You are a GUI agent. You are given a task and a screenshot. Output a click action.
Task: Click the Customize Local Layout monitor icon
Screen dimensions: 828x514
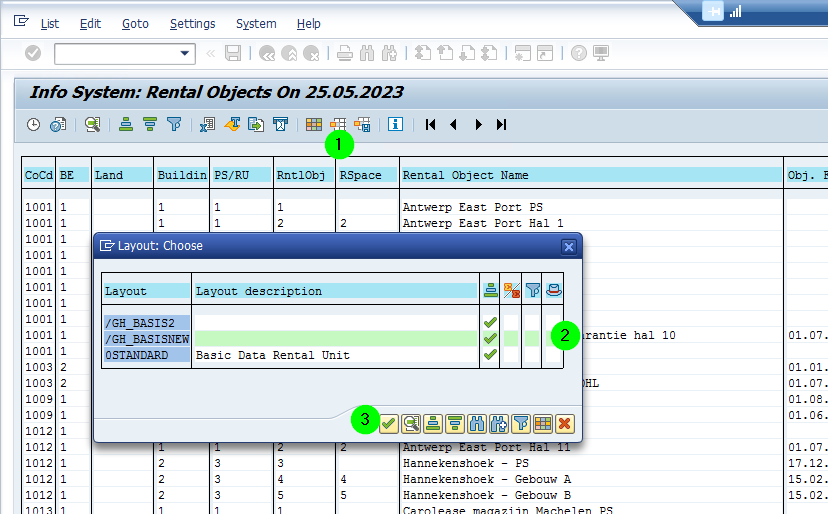pos(601,53)
